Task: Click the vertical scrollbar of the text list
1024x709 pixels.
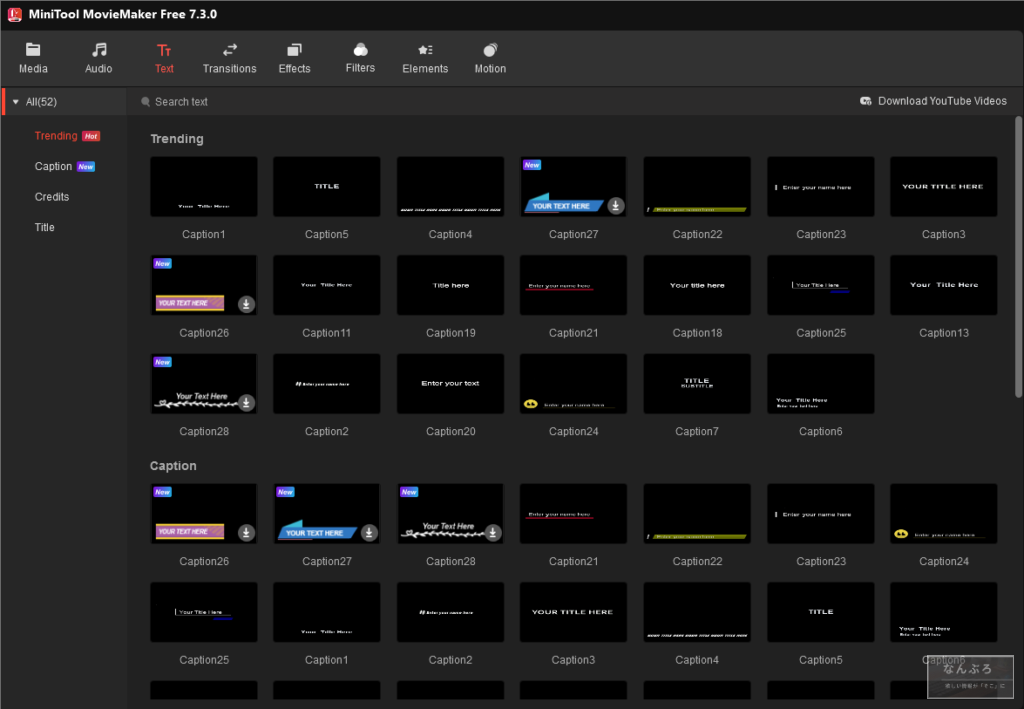Action: (x=1018, y=250)
